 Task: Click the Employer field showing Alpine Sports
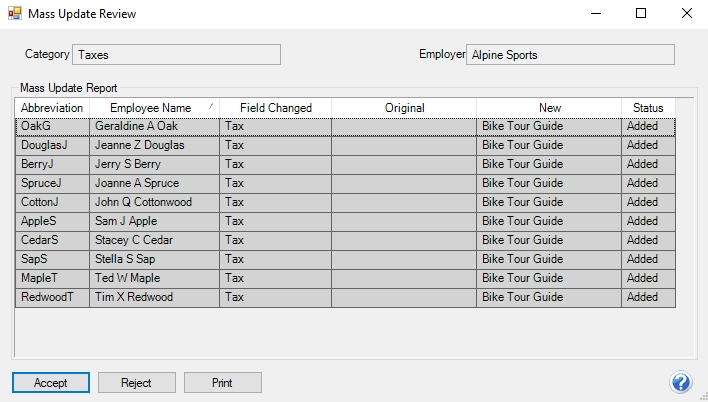tap(570, 55)
